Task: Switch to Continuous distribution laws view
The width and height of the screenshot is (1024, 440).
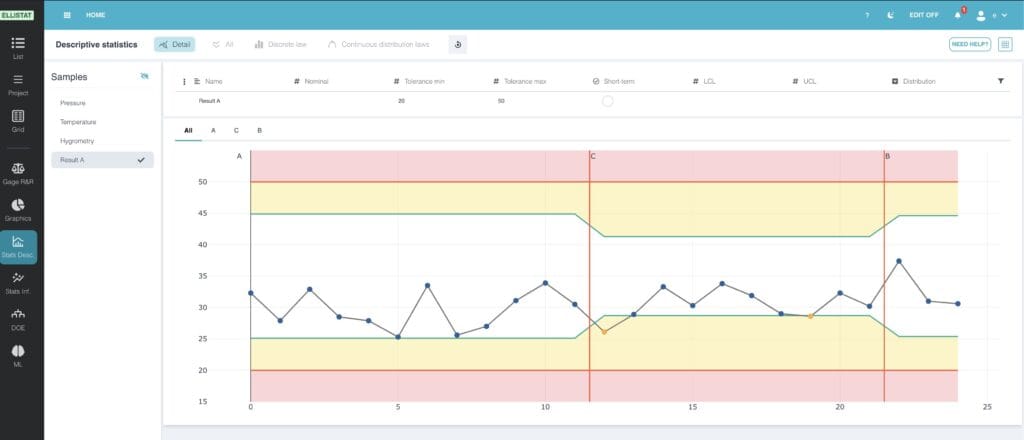Action: 378,44
